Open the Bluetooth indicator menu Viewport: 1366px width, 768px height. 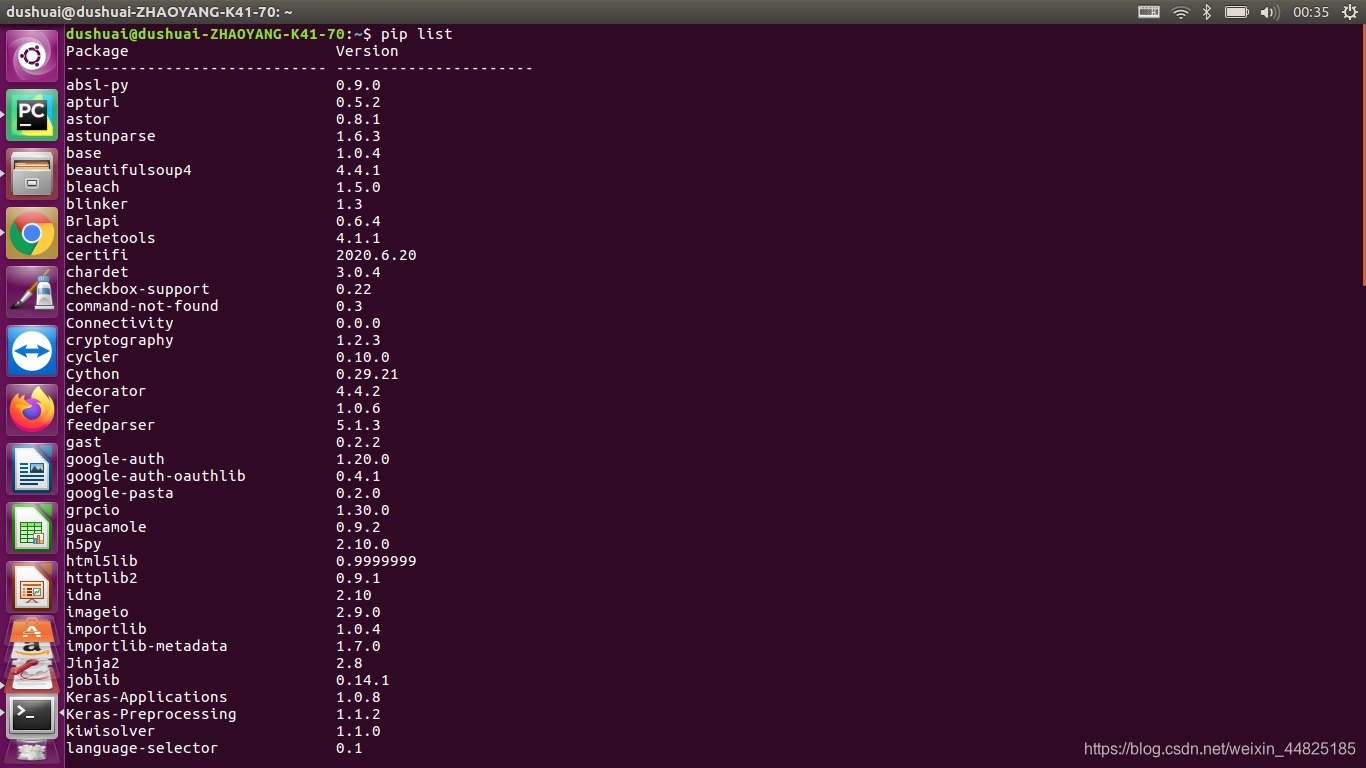click(1207, 12)
